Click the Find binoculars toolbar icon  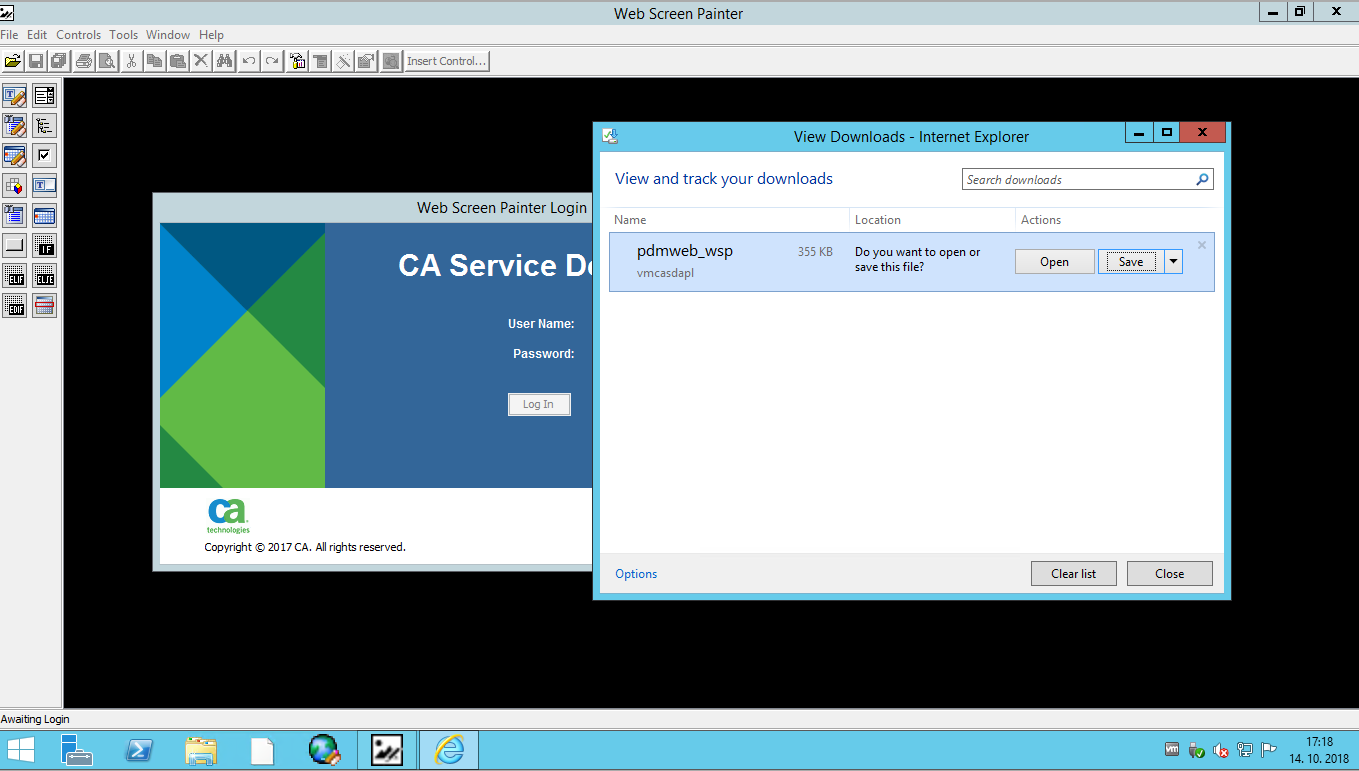tap(224, 61)
